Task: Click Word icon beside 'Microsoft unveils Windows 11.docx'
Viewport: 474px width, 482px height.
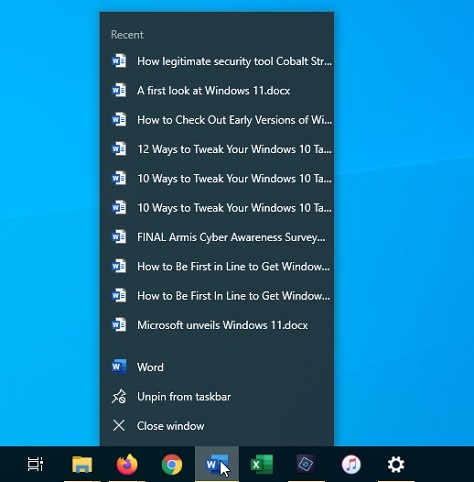Action: 119,325
